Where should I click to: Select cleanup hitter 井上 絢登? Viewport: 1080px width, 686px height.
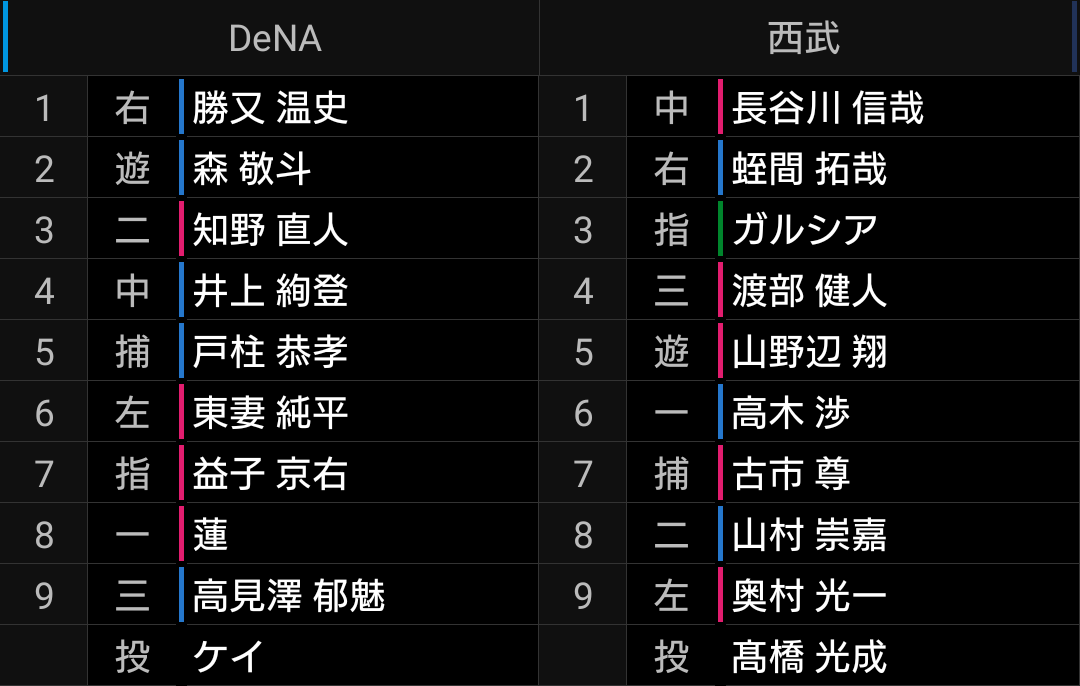coord(270,291)
